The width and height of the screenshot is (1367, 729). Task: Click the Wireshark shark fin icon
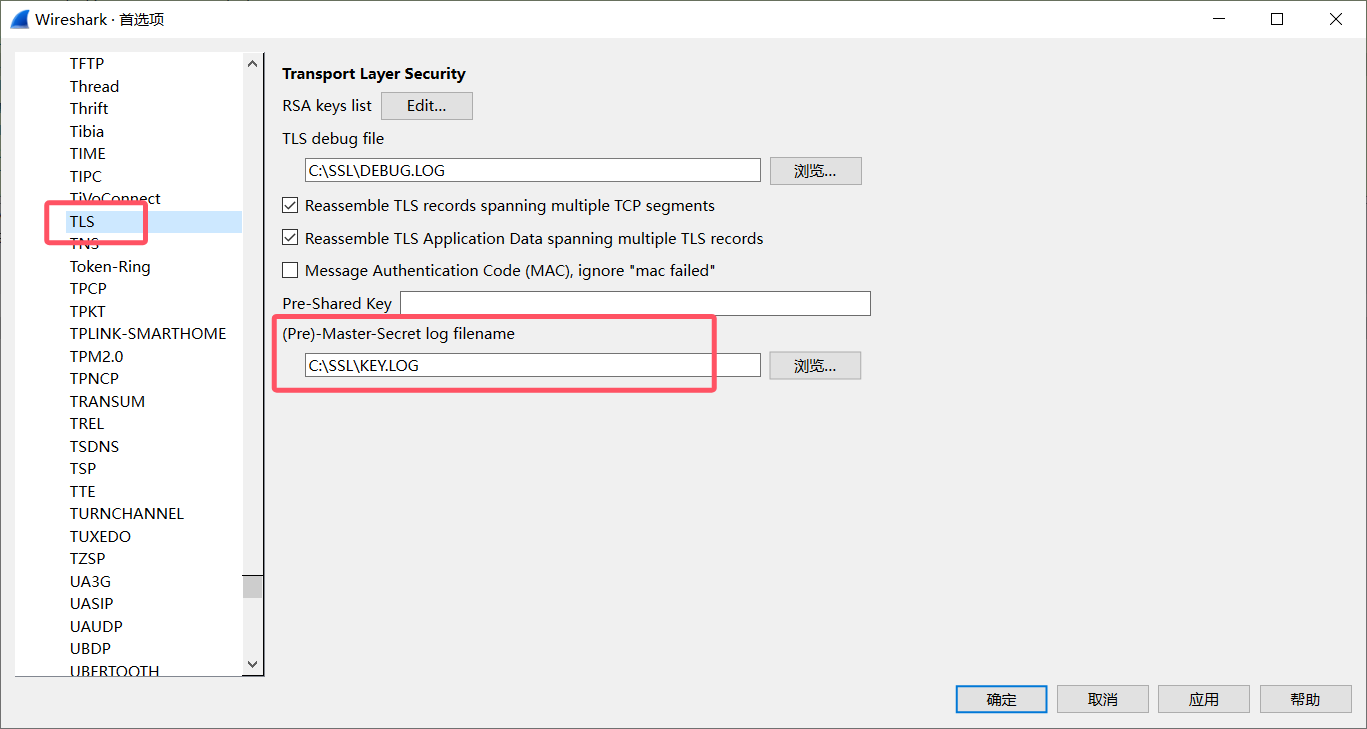(x=19, y=19)
